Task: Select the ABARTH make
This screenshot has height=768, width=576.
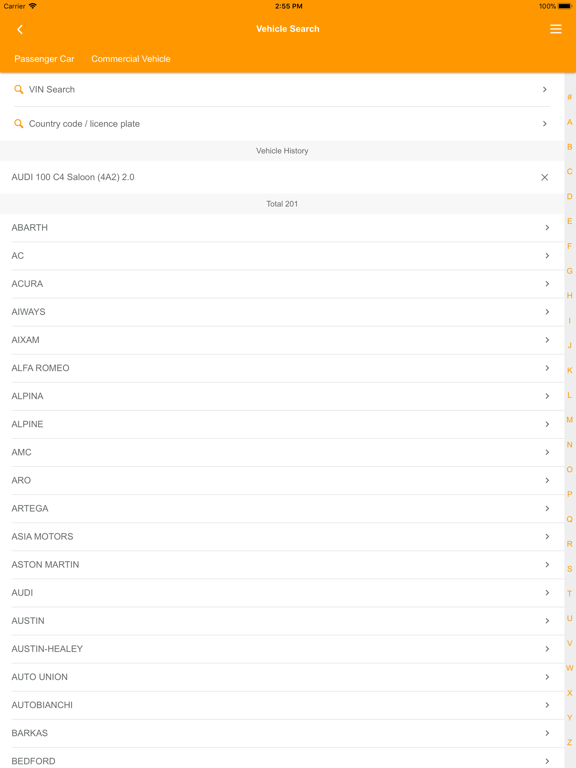Action: click(x=282, y=228)
